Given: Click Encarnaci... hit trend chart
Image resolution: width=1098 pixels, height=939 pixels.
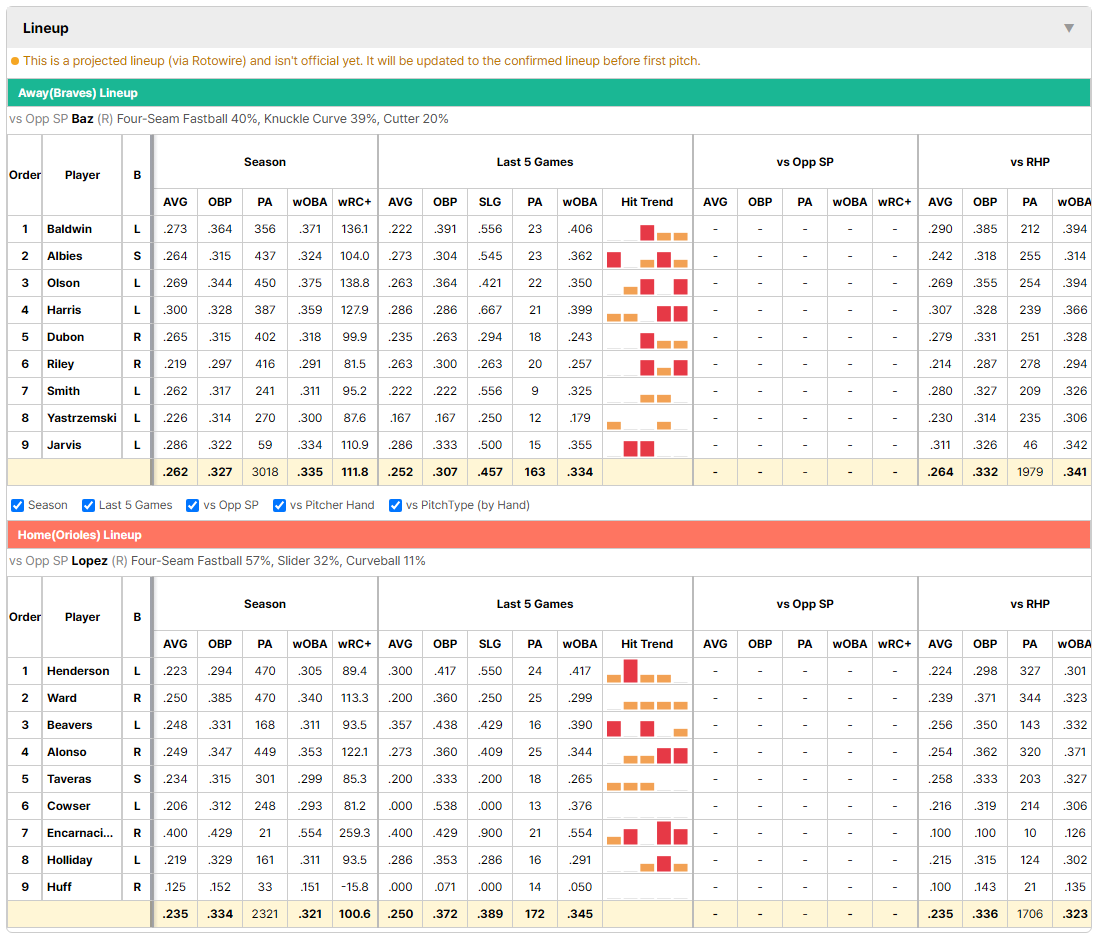Looking at the screenshot, I should (647, 833).
